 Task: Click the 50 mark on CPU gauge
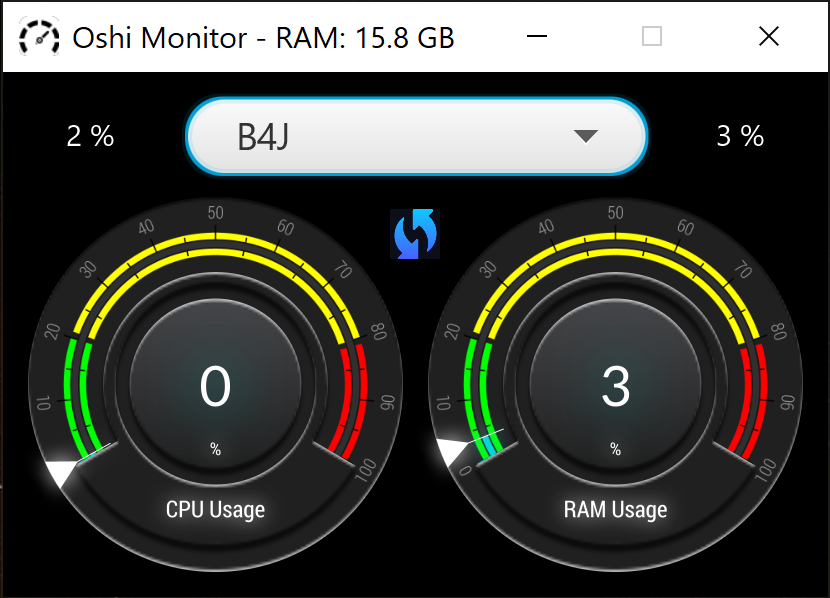(215, 213)
